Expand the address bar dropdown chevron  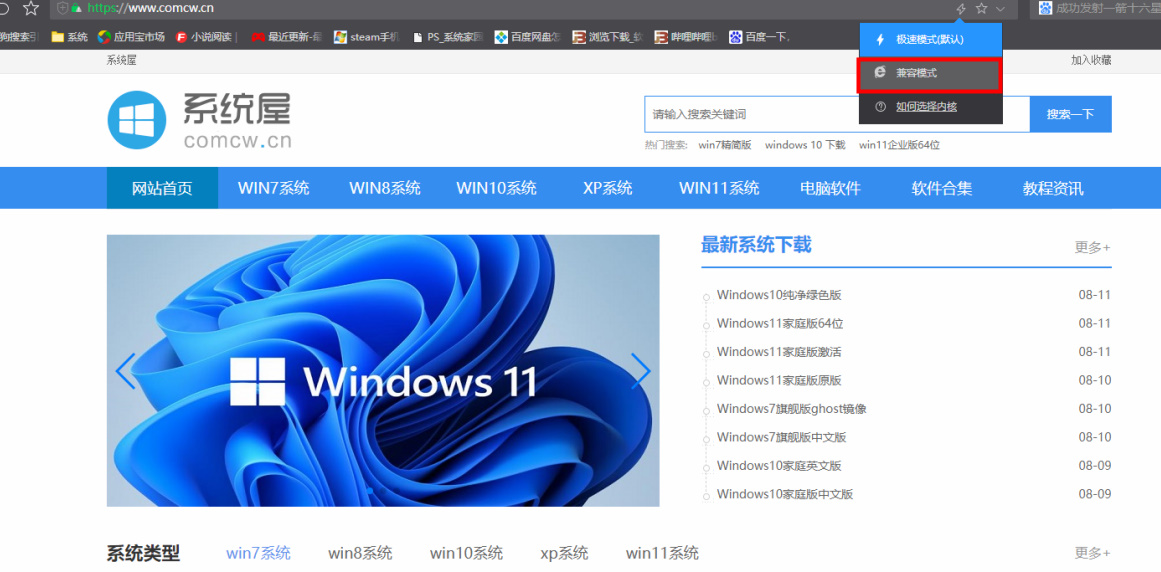[x=1000, y=9]
